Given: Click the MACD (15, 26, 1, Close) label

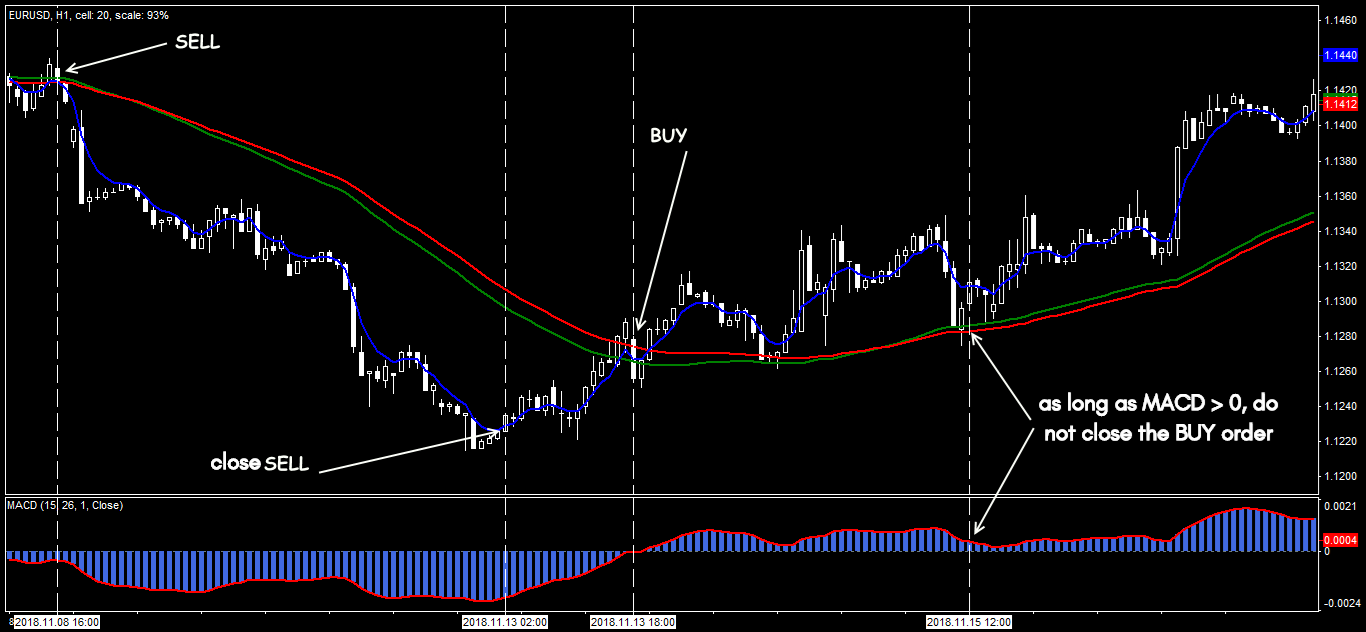Looking at the screenshot, I should [x=65, y=506].
